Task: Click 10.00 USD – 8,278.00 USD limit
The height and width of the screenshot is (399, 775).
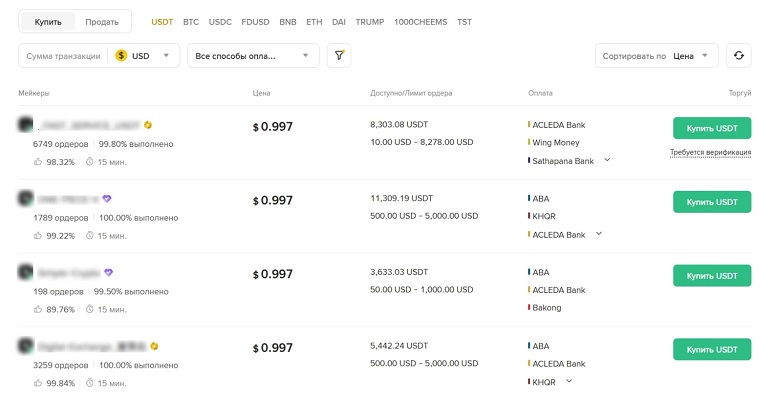Action: coord(422,142)
